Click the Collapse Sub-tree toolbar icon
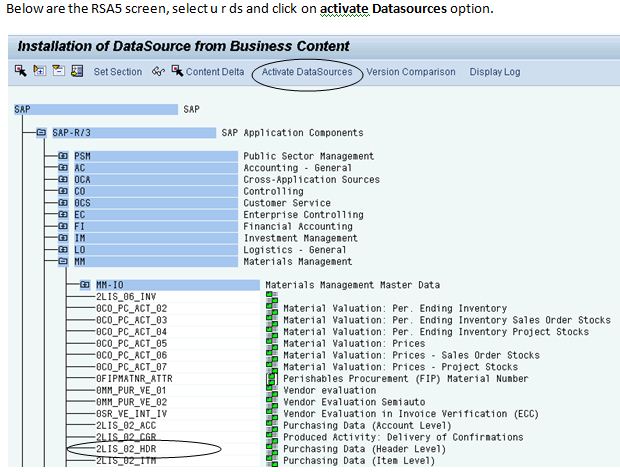 [59, 71]
